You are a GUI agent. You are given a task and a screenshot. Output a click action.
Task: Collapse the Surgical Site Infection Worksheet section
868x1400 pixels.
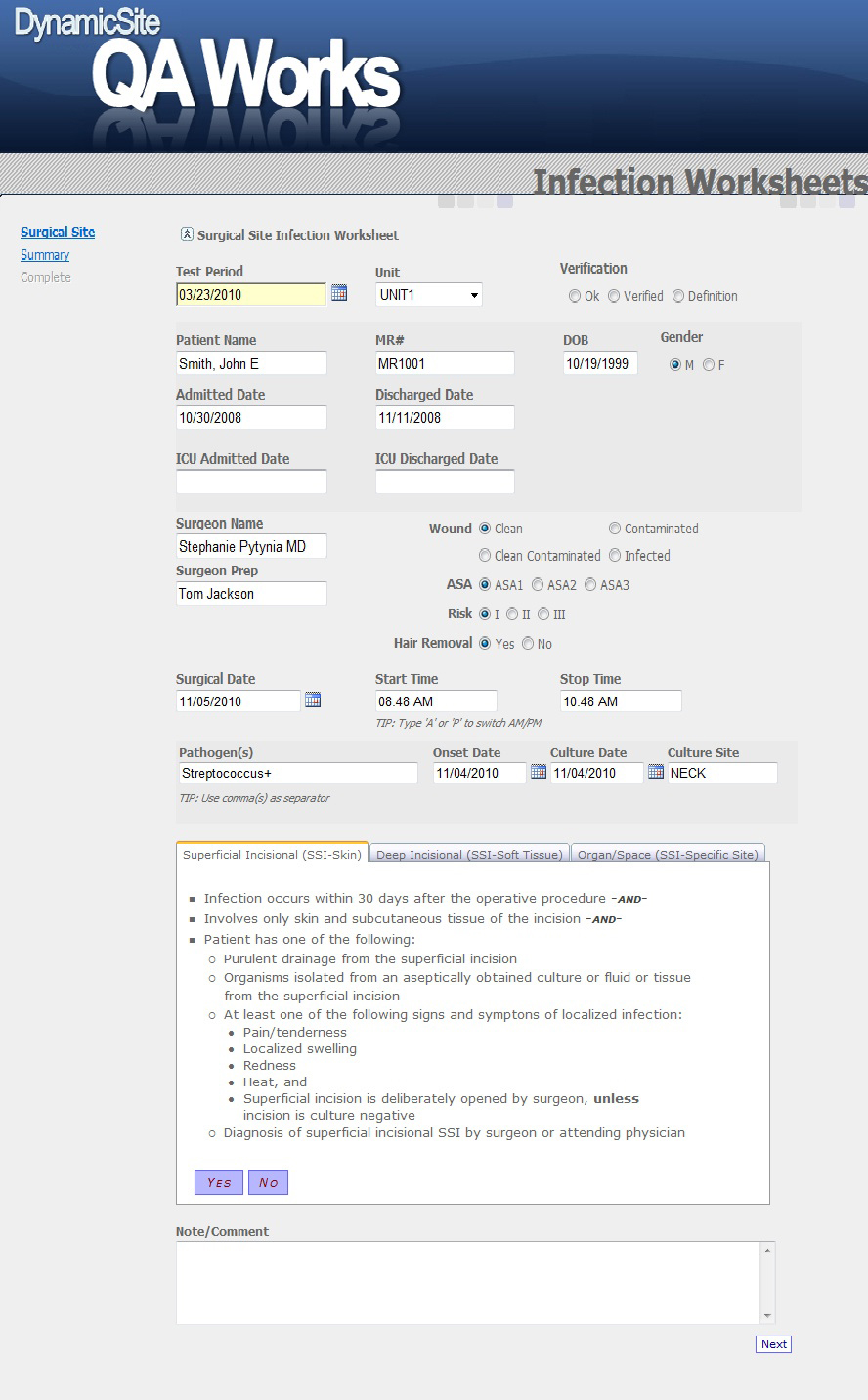(x=187, y=234)
